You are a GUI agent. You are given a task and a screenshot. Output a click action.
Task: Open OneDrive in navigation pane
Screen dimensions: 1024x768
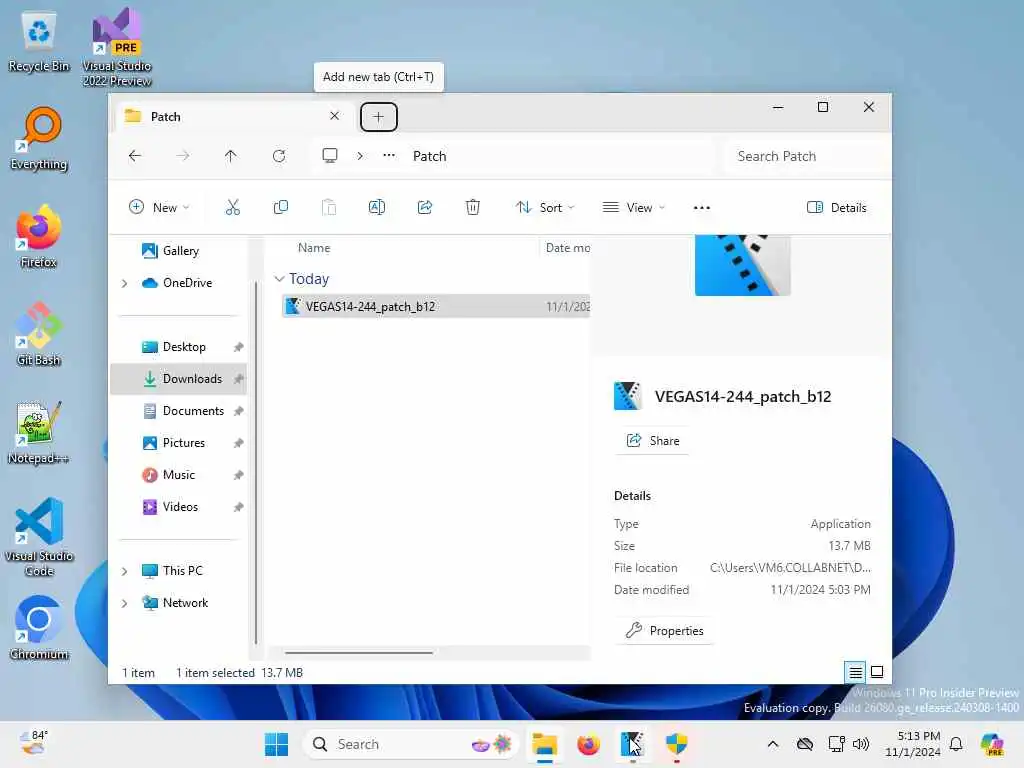[x=178, y=283]
